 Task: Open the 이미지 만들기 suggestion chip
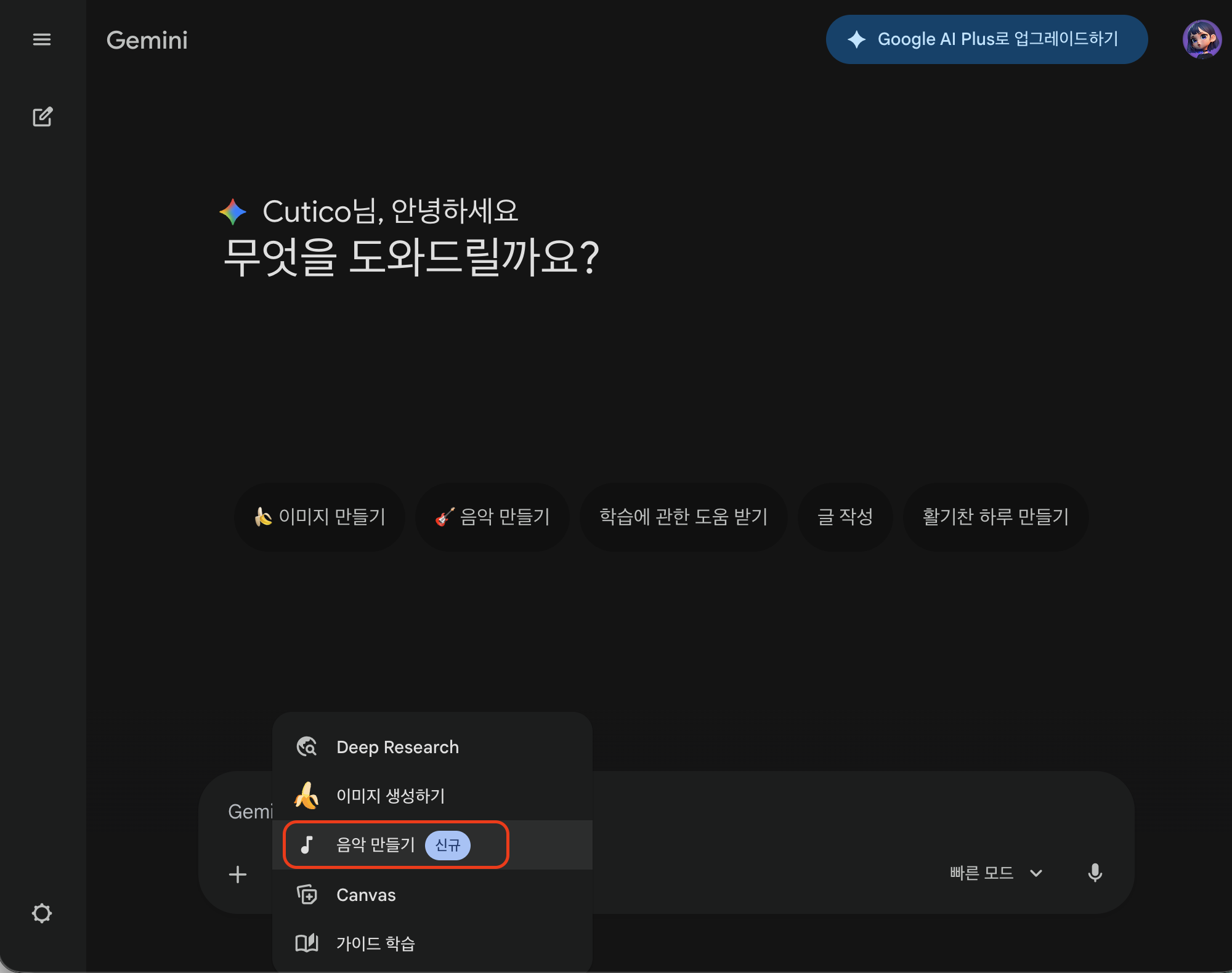click(x=320, y=517)
